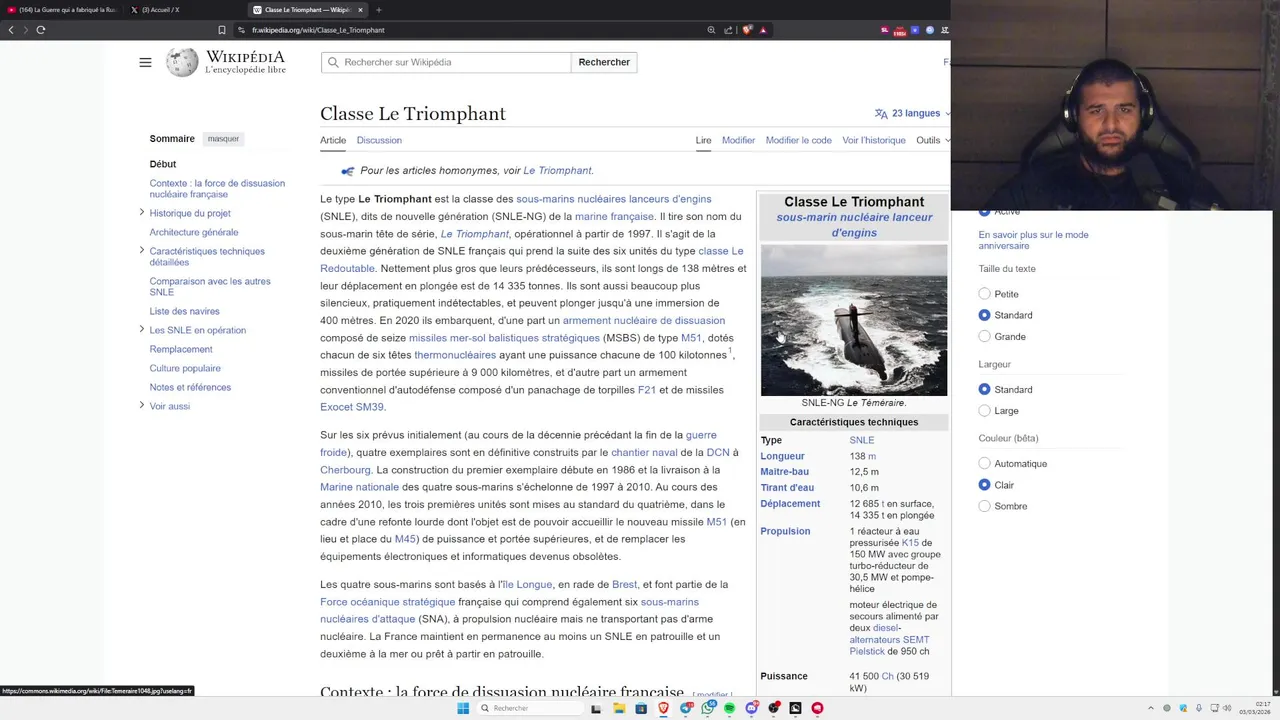Select Grande text size

click(x=984, y=336)
